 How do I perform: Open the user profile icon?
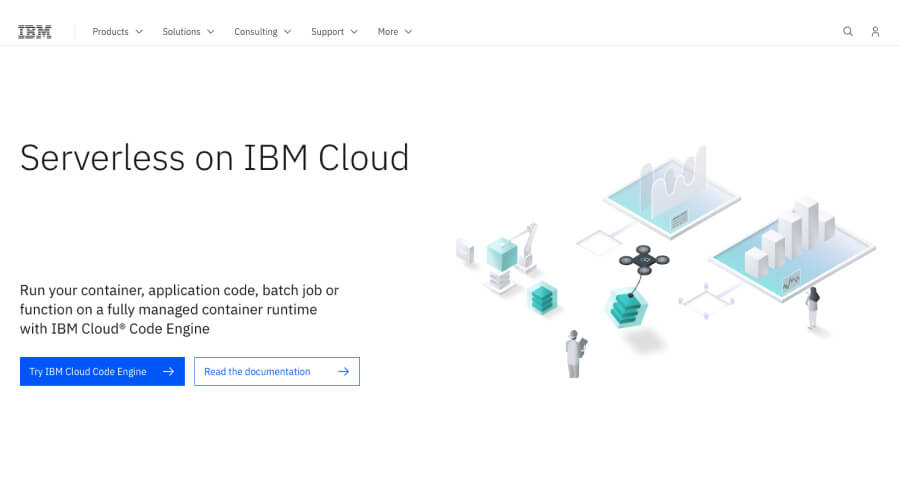pos(875,32)
